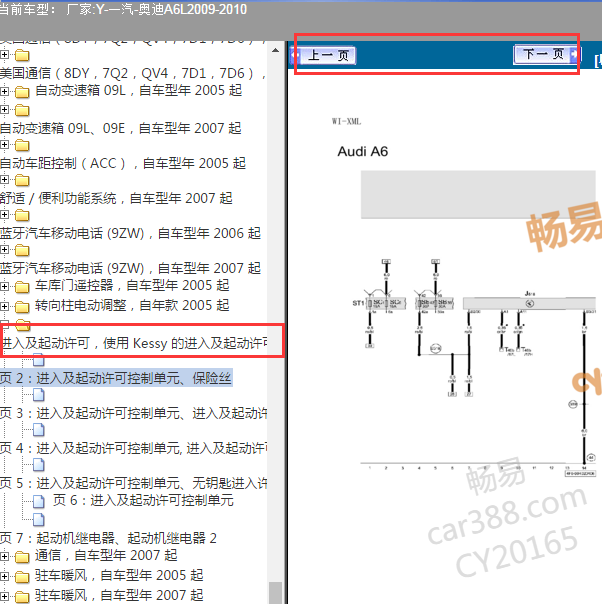
Task: Click folder icon beside 车库门遥控器
Action: click(22, 287)
